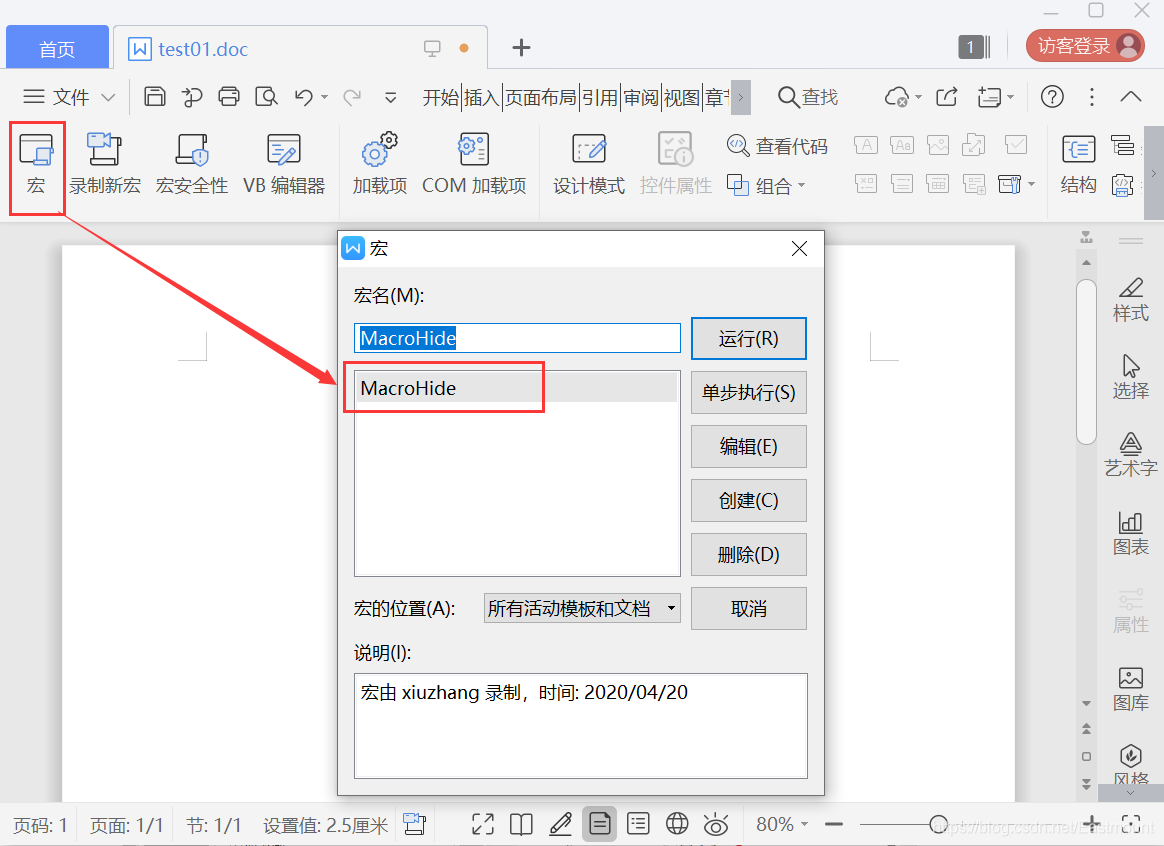The height and width of the screenshot is (846, 1164).
Task: Open the more options vertical dots menu
Action: [1091, 97]
